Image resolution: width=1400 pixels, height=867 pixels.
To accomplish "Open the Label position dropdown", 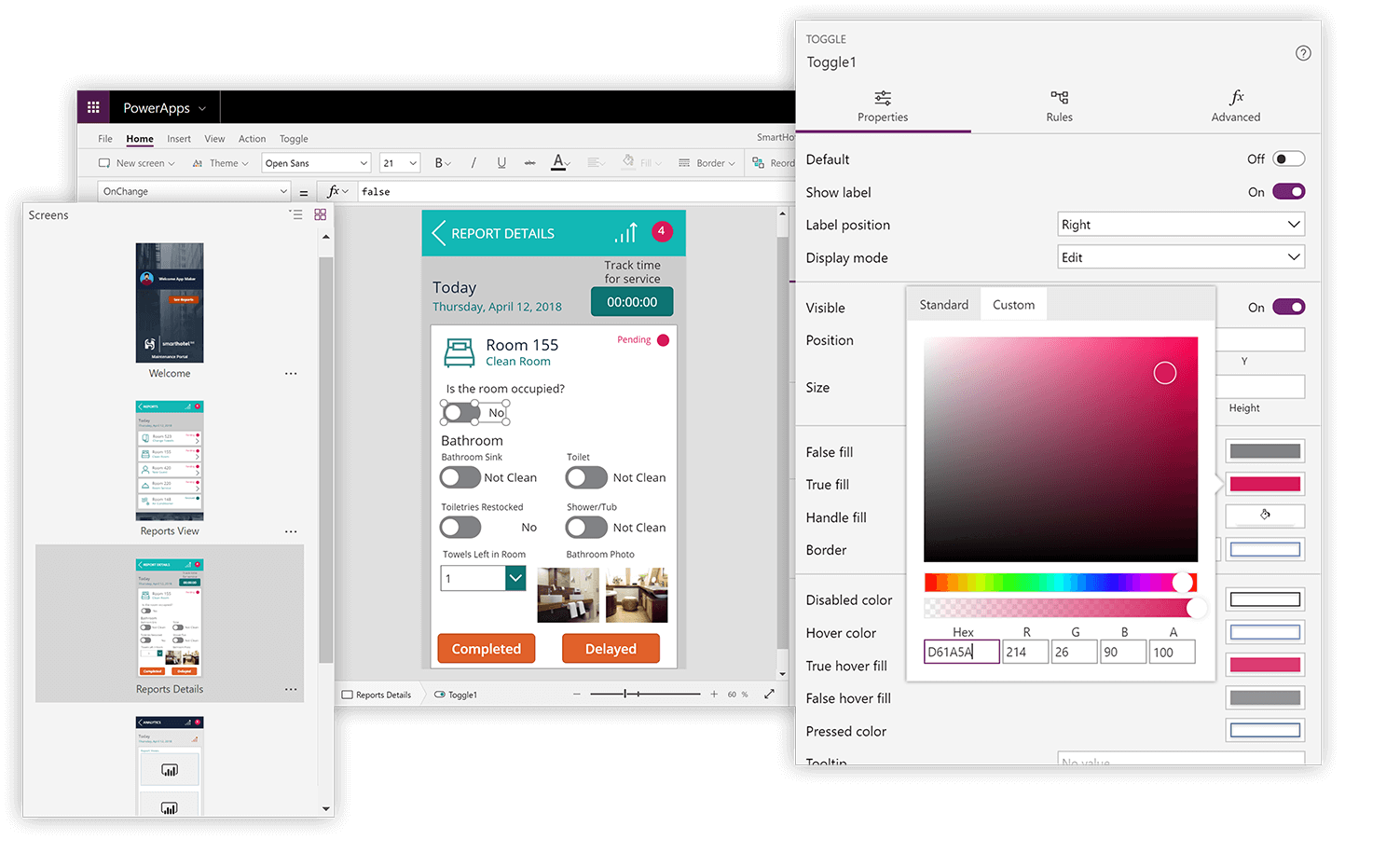I will point(1180,225).
